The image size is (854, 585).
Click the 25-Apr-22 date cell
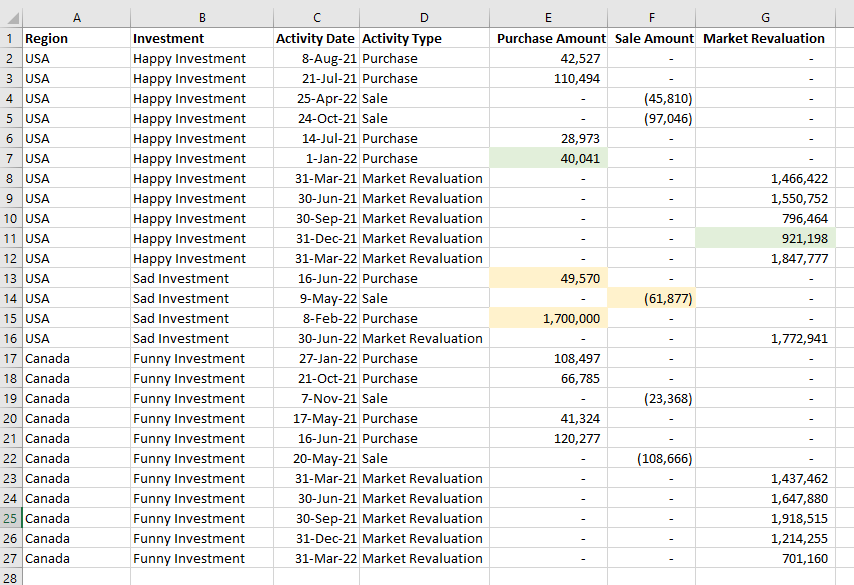(x=316, y=99)
